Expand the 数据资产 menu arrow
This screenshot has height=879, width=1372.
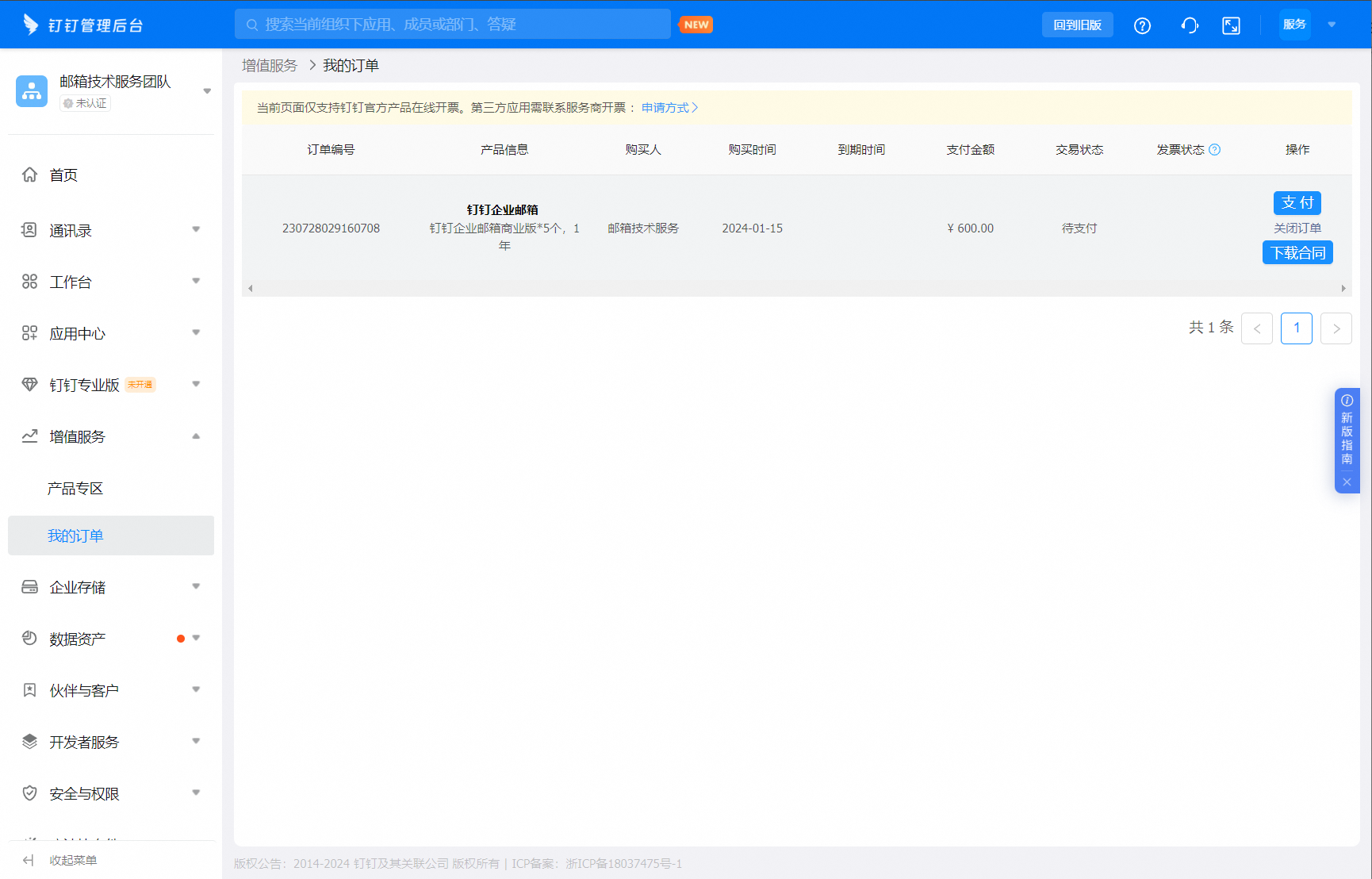pyautogui.click(x=196, y=638)
